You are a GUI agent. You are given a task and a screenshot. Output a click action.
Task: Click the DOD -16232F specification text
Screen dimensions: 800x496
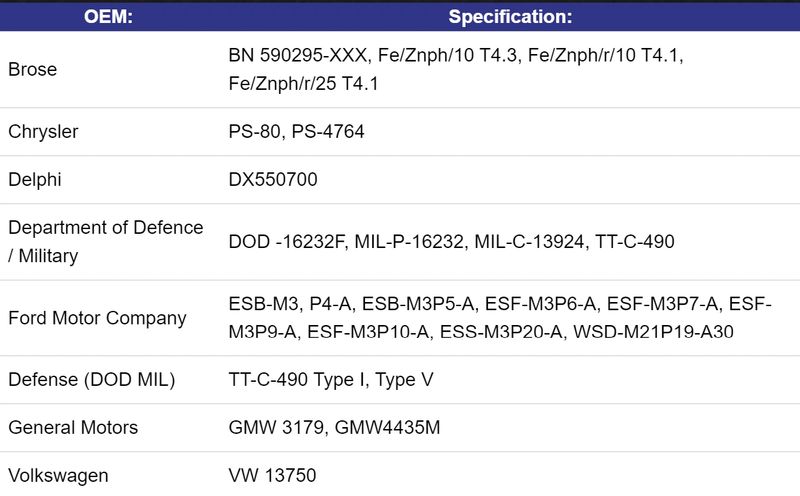286,242
